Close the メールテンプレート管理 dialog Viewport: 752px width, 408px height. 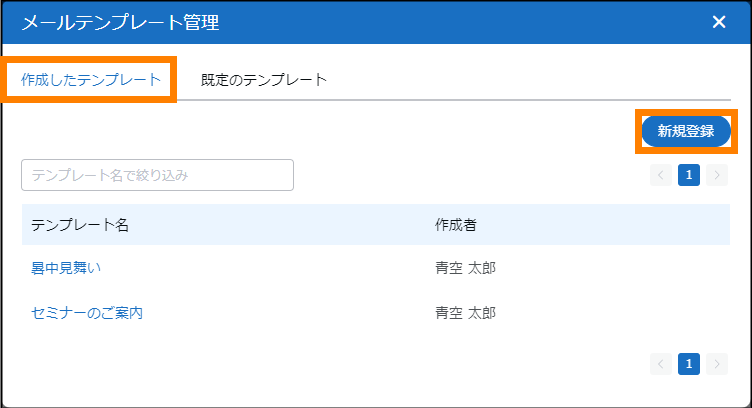click(x=718, y=23)
